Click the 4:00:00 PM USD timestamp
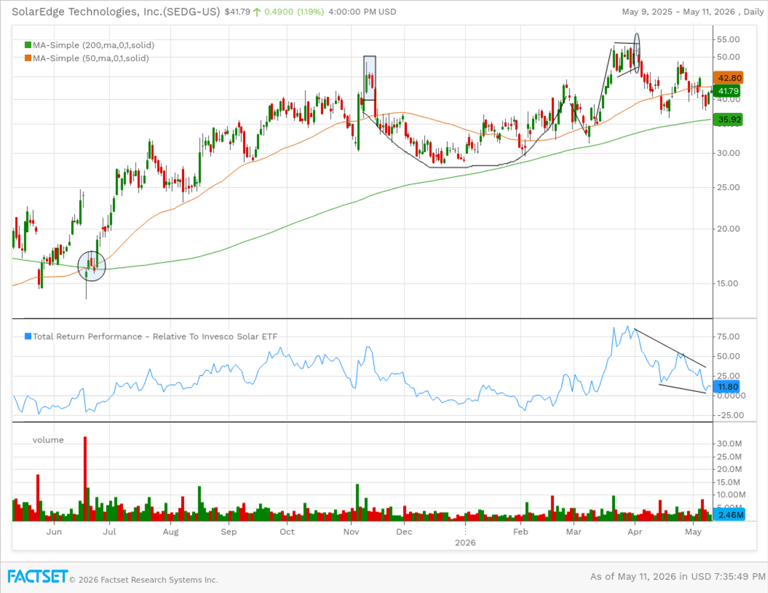The image size is (768, 593). 362,12
